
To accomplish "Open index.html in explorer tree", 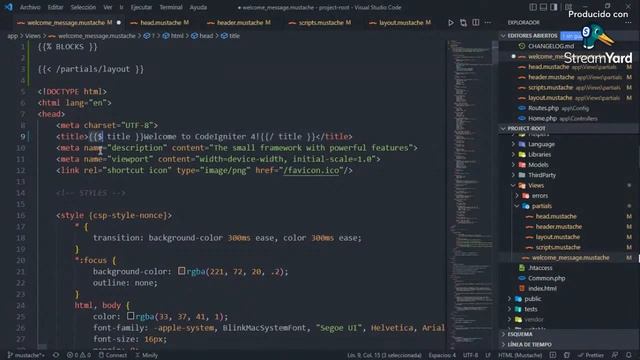I will click(542, 289).
